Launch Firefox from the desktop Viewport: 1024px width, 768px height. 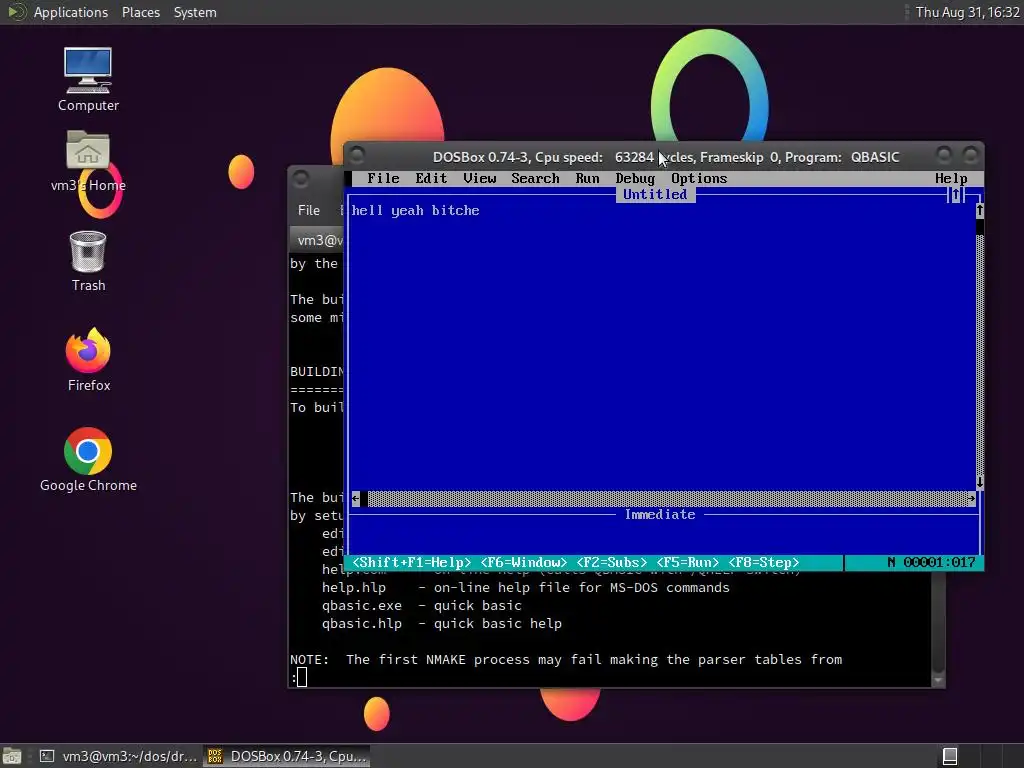pyautogui.click(x=88, y=360)
